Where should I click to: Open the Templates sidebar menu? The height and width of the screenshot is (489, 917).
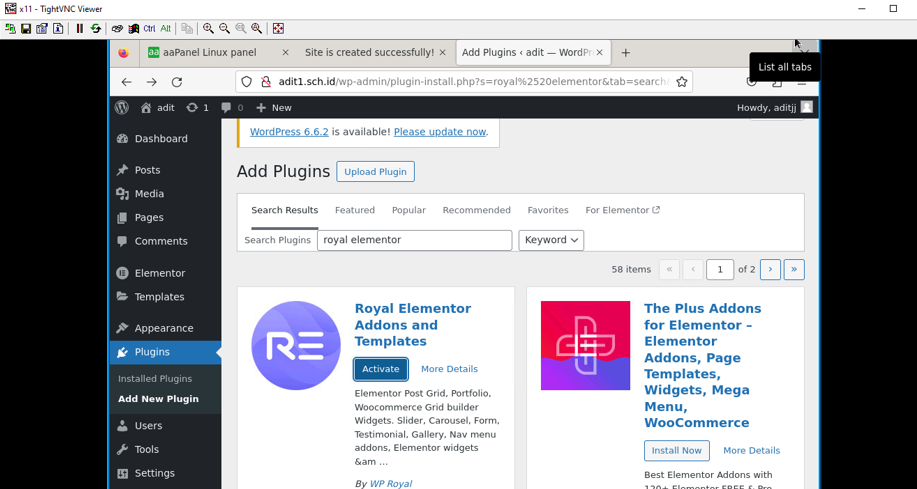pyautogui.click(x=166, y=297)
